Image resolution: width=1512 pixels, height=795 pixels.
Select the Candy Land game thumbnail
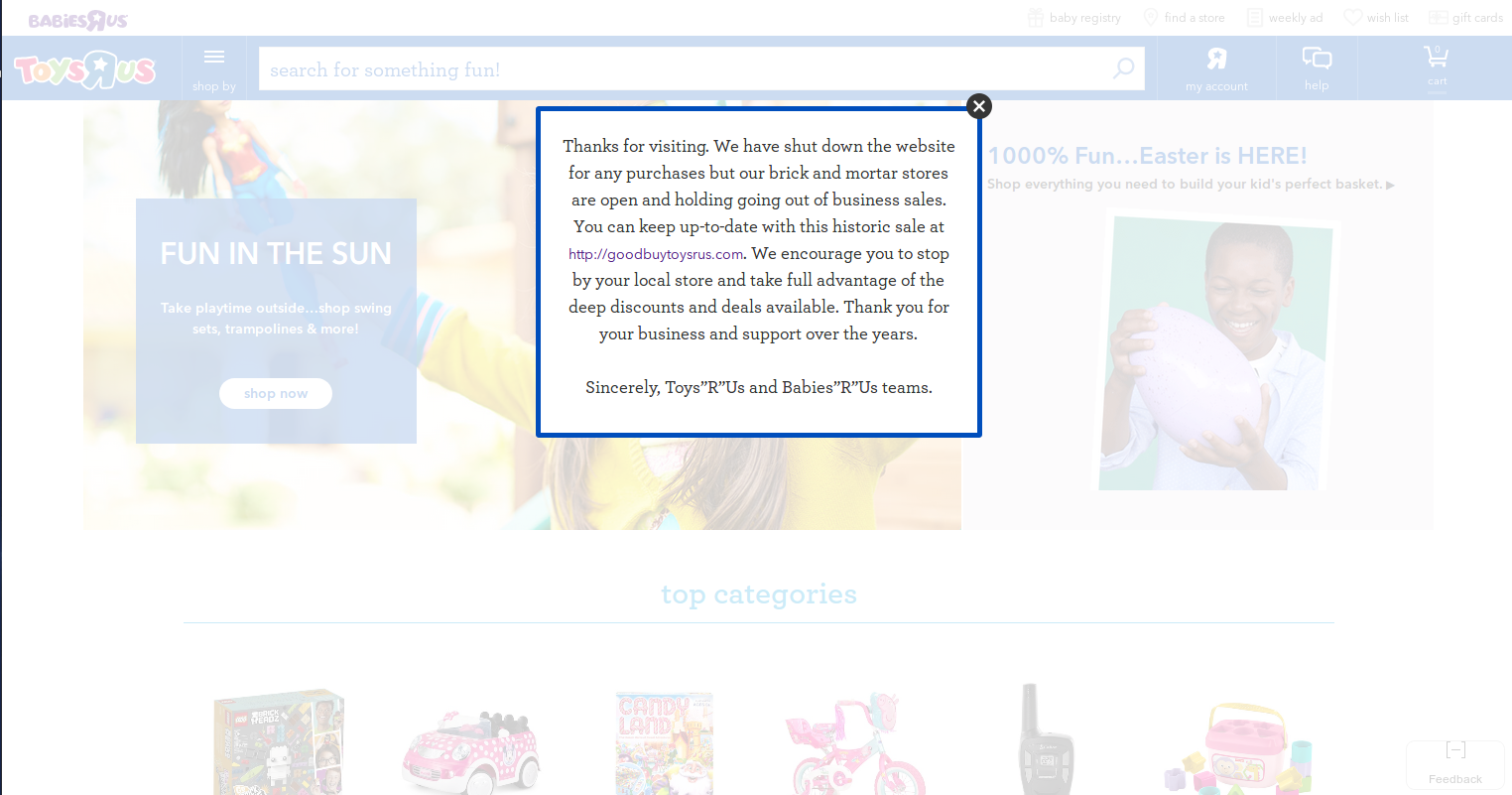tap(664, 742)
